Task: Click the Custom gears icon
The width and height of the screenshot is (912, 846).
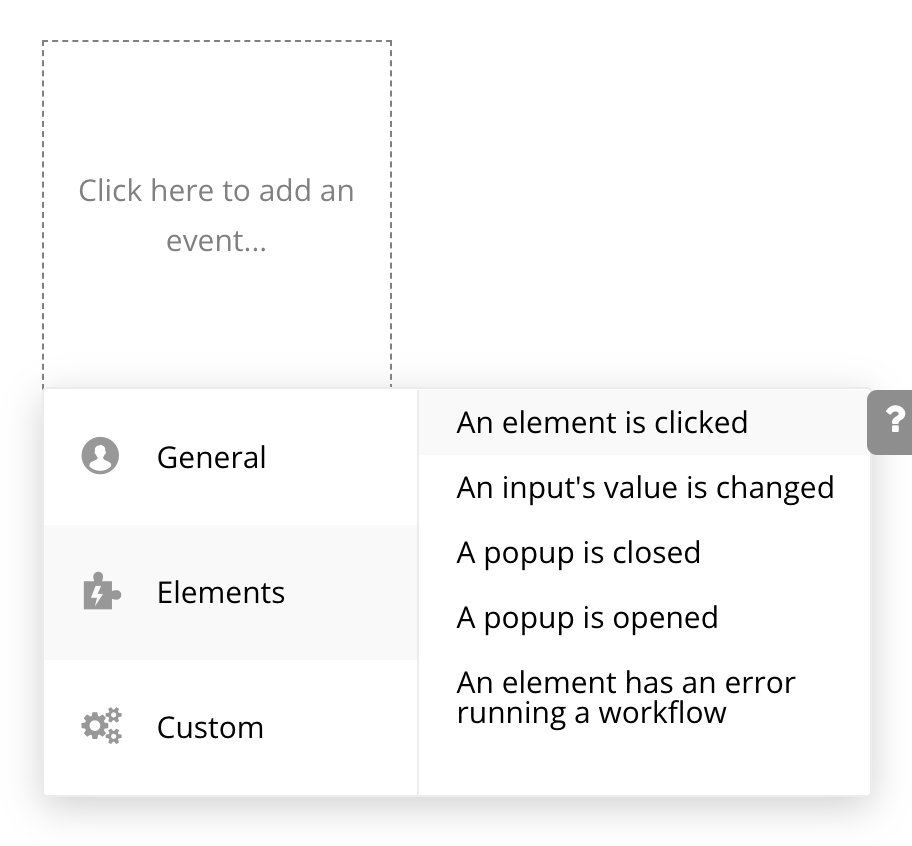Action: 100,726
